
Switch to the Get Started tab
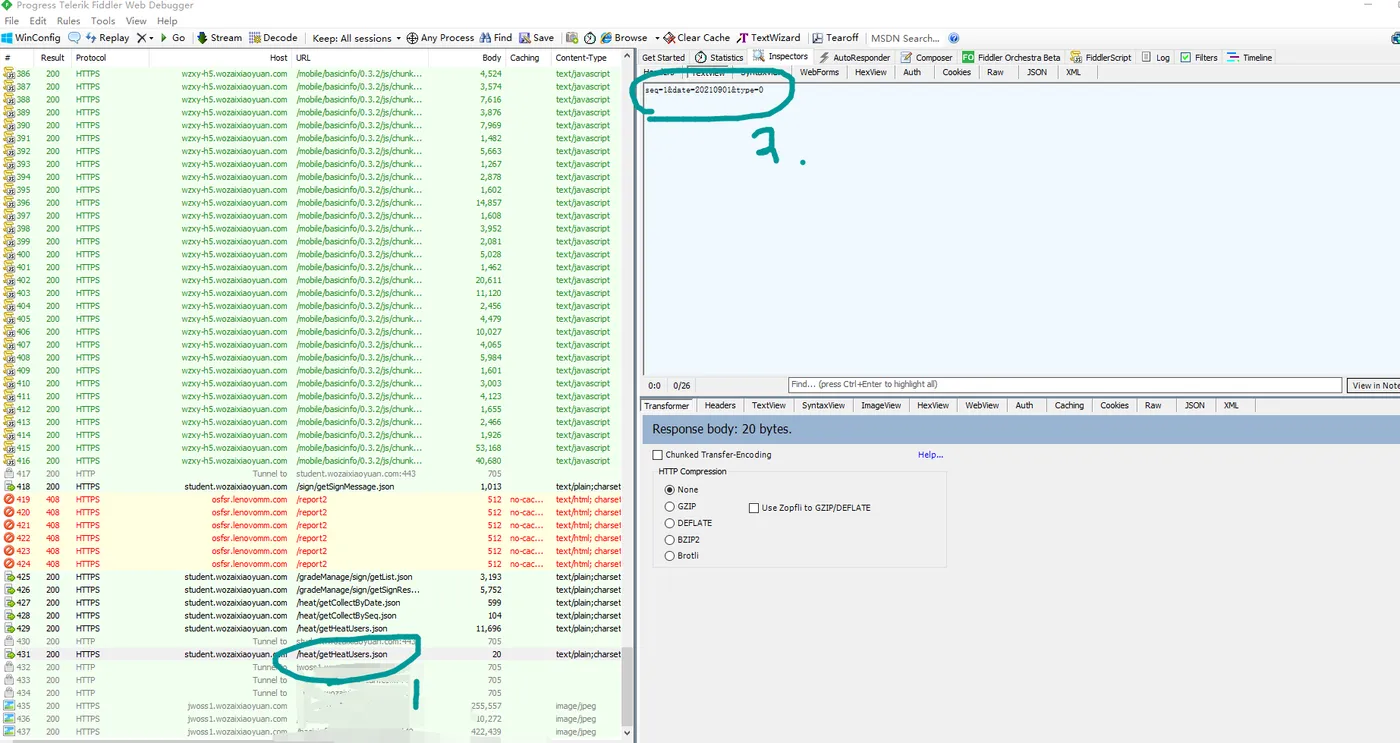(663, 57)
